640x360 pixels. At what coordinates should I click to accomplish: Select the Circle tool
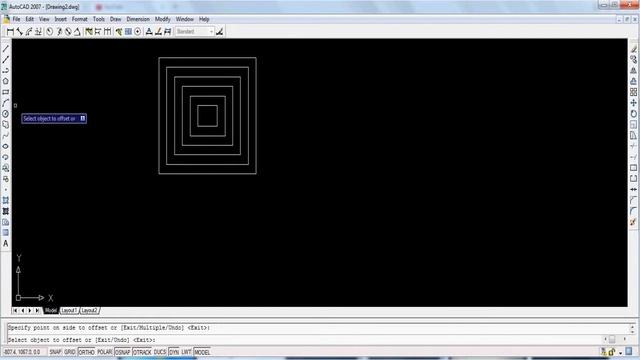point(6,114)
